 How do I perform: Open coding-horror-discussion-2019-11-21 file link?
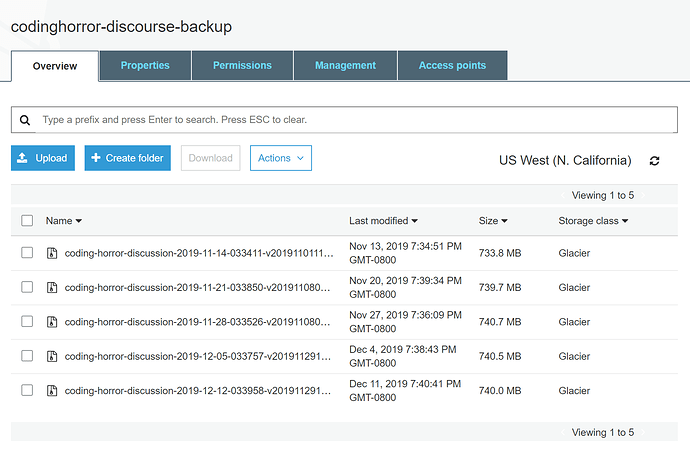pos(197,288)
